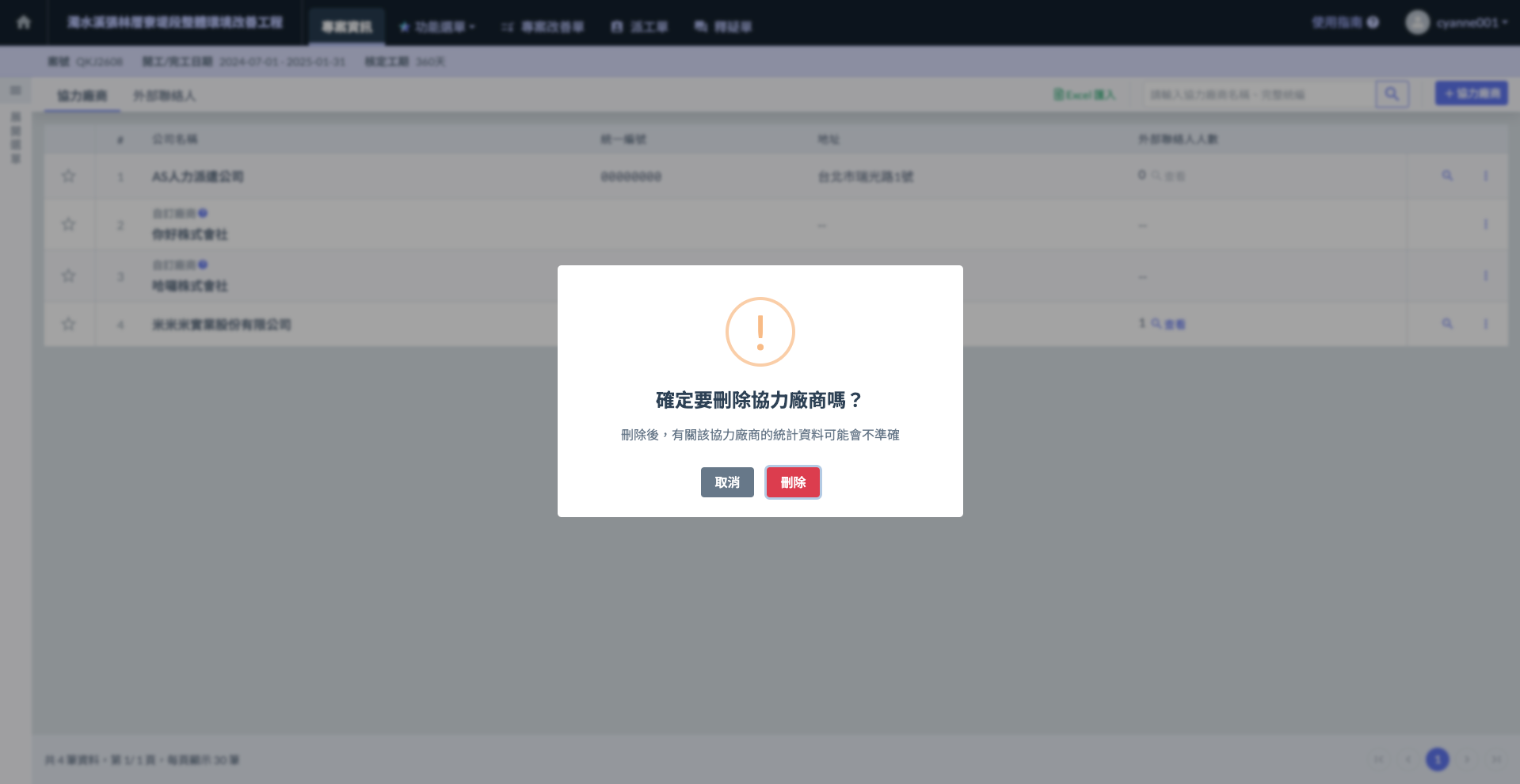Toggle favorite star on row 4
This screenshot has width=1520, height=784.
(x=69, y=324)
